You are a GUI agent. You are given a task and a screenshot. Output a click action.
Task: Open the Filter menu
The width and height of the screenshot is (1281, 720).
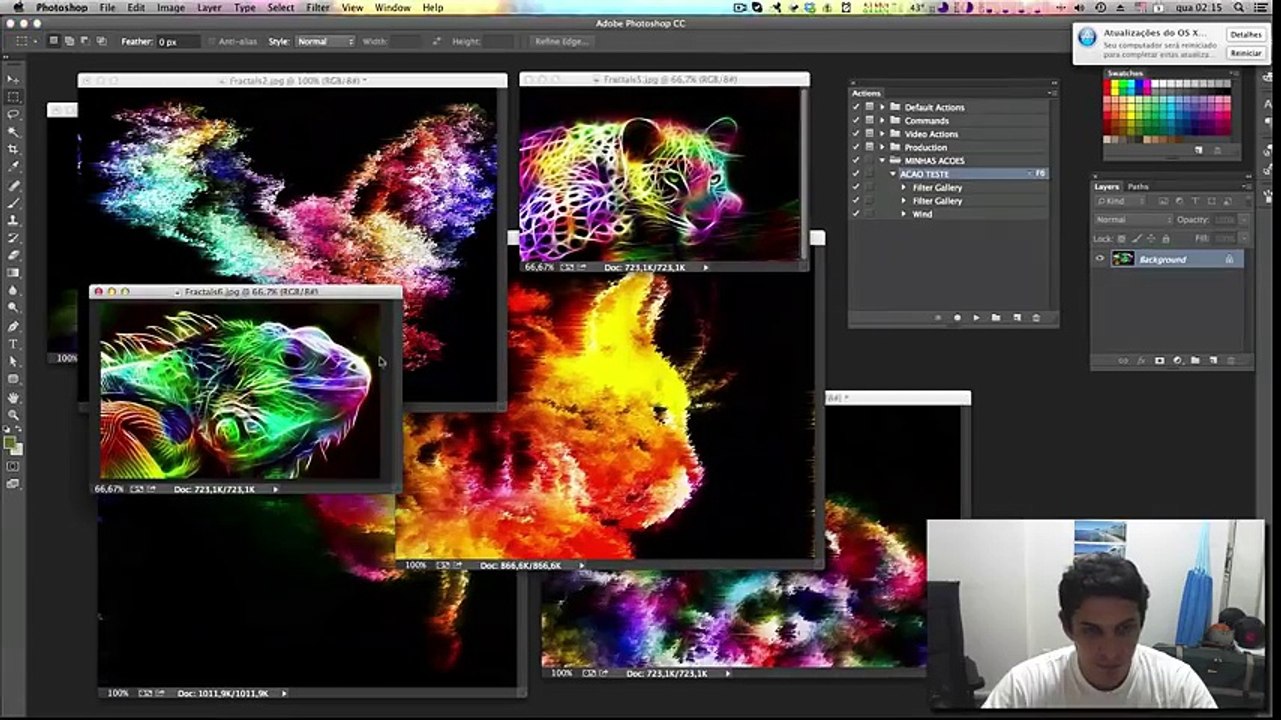(318, 7)
